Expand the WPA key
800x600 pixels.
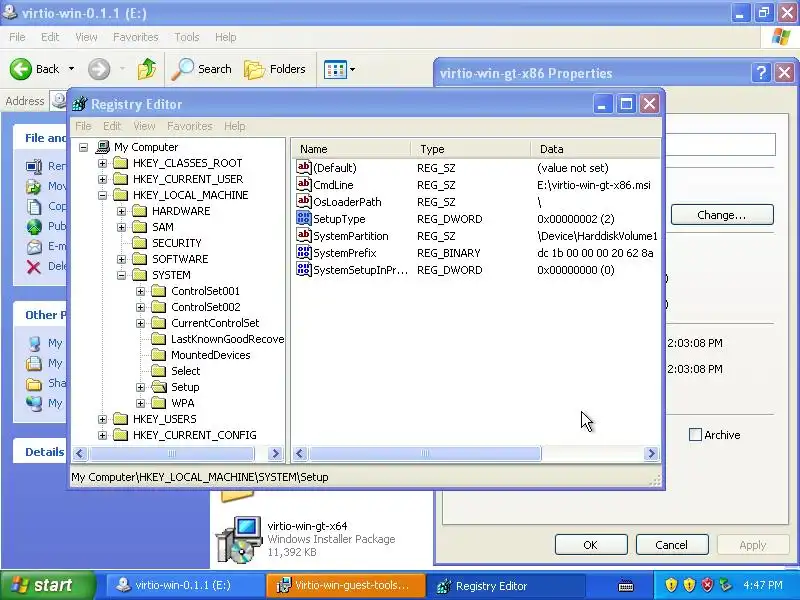coord(141,403)
